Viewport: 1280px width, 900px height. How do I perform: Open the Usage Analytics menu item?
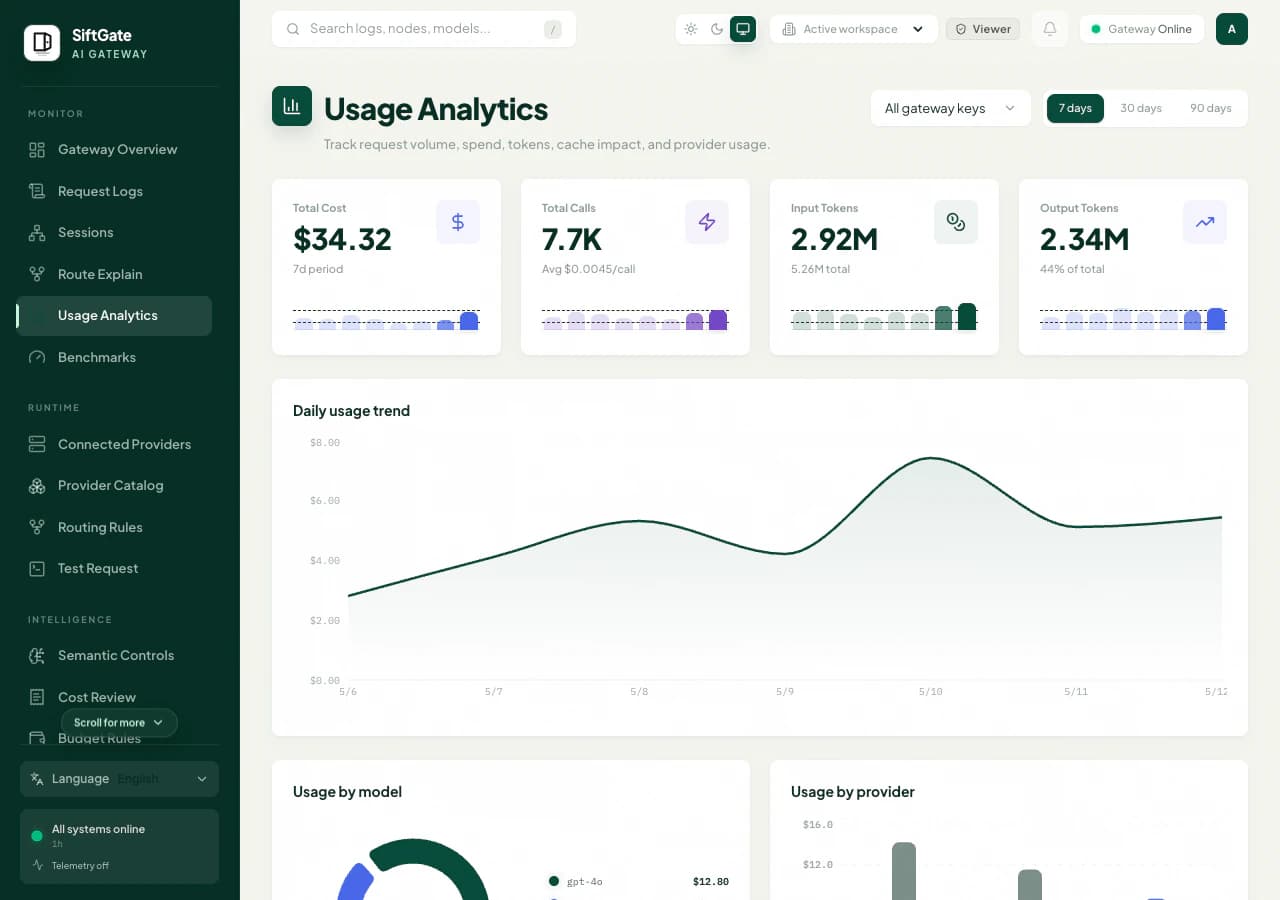tap(114, 316)
